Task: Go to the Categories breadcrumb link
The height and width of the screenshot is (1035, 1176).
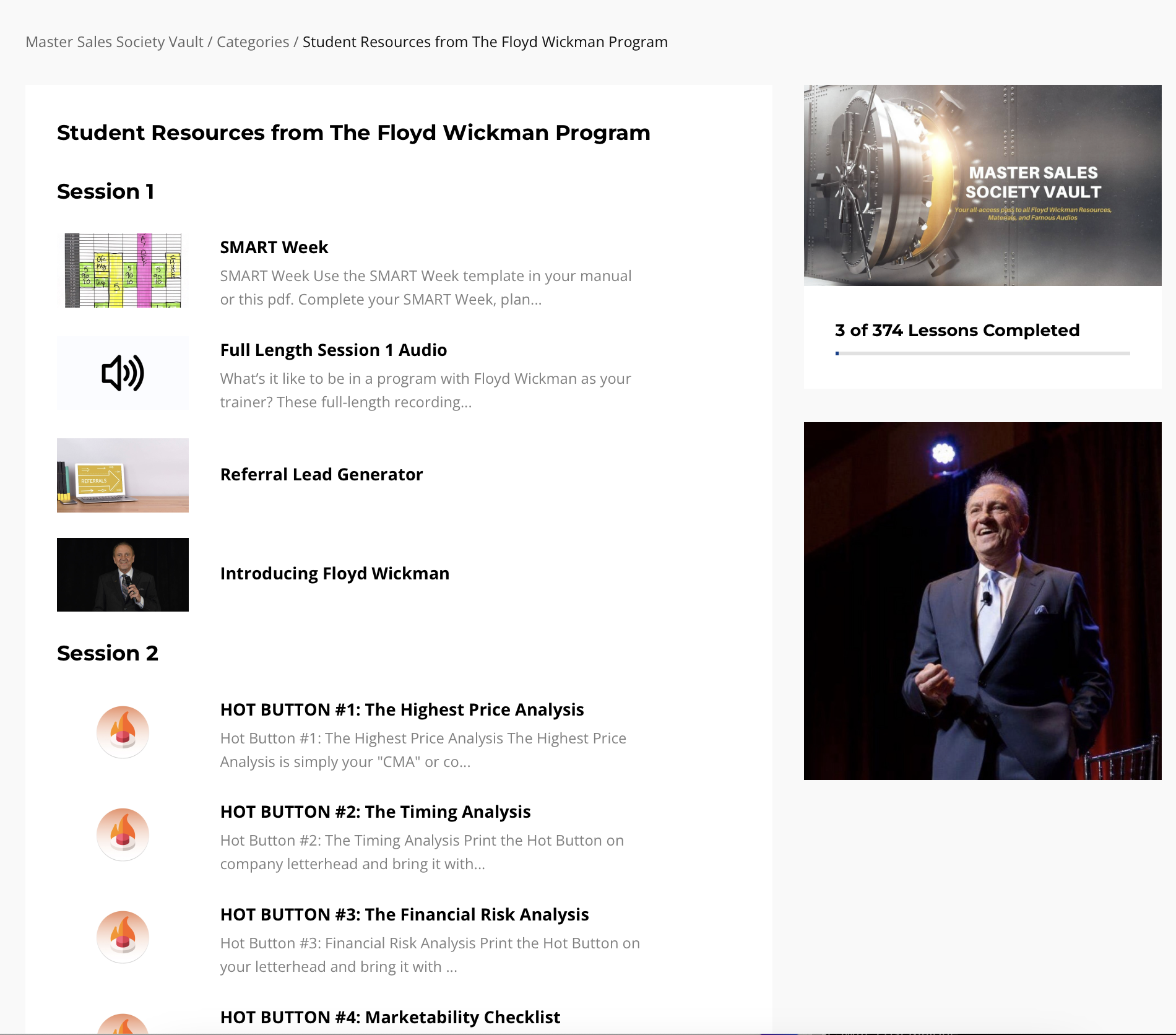Action: tap(253, 41)
